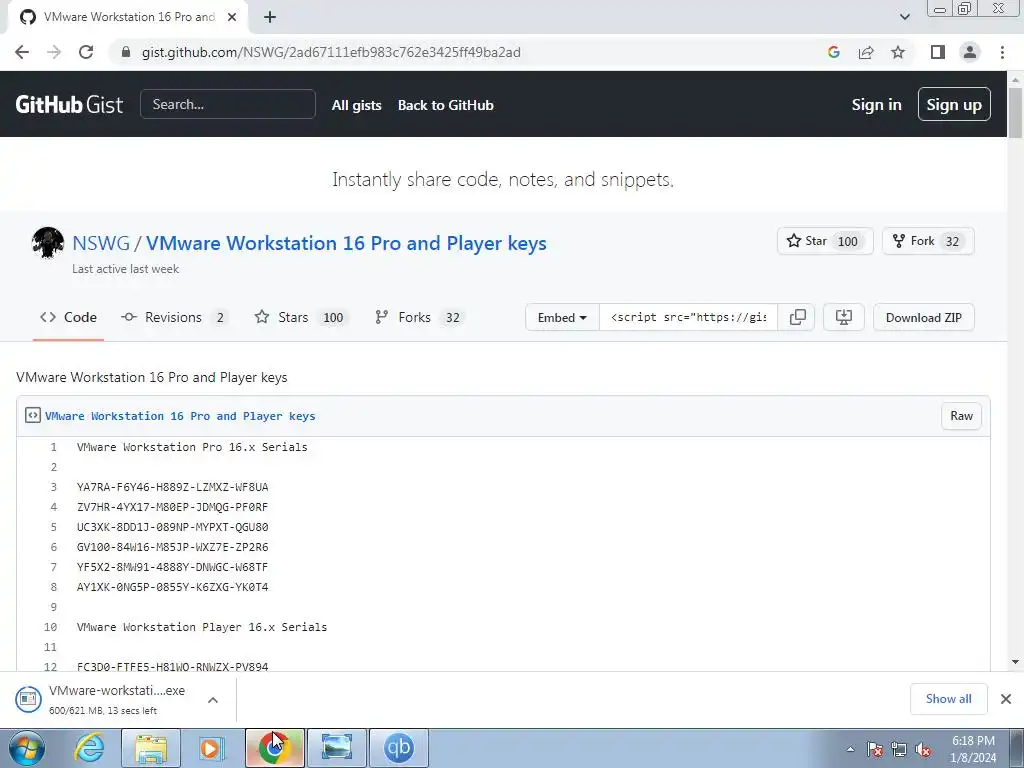Open the gist file name link

tap(180, 416)
